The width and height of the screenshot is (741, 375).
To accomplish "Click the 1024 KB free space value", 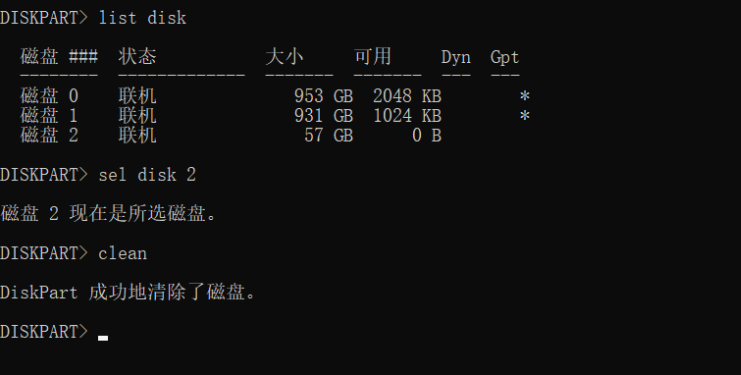I will coord(407,116).
